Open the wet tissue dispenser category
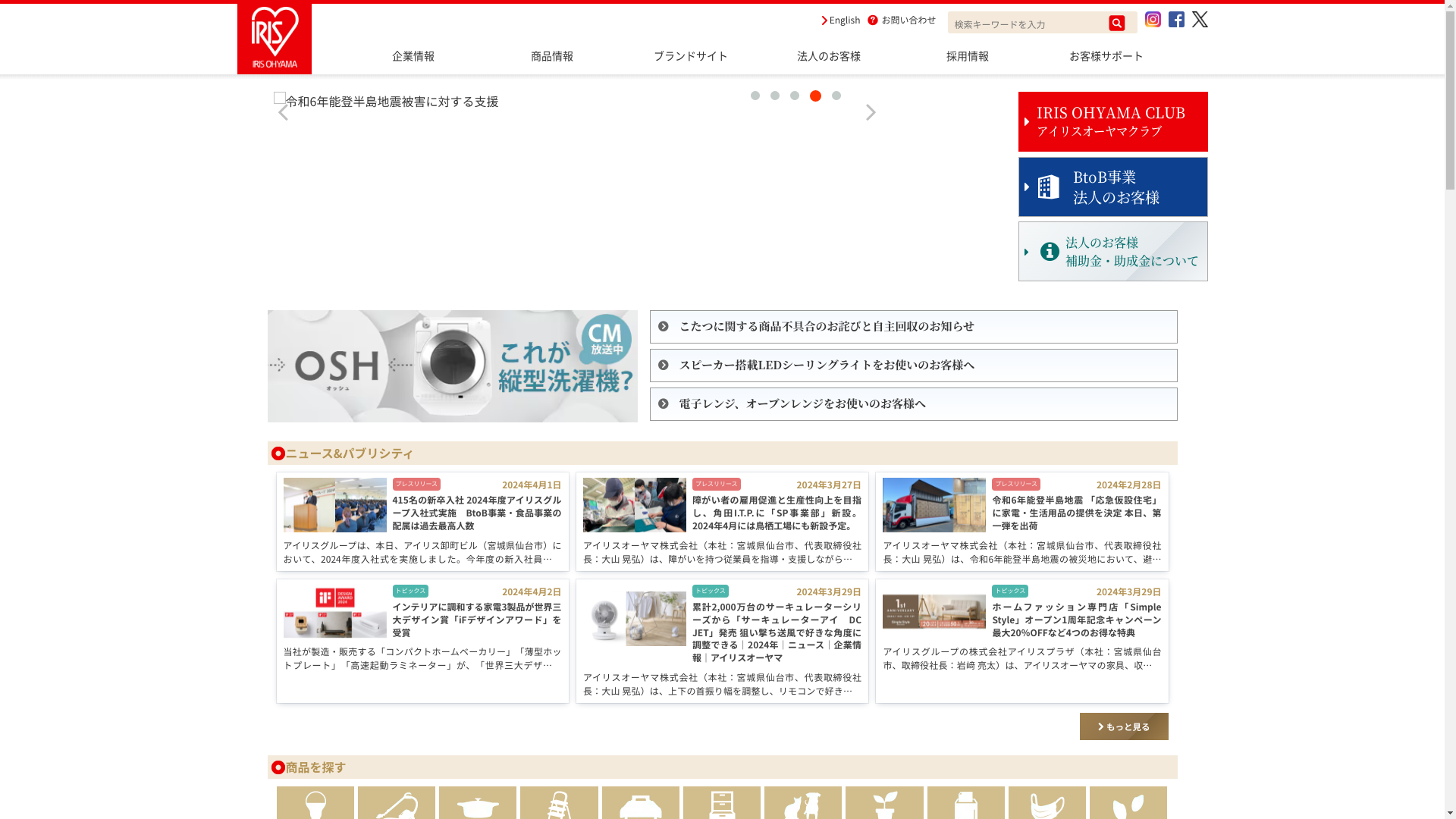This screenshot has width=1456, height=819. [x=966, y=802]
